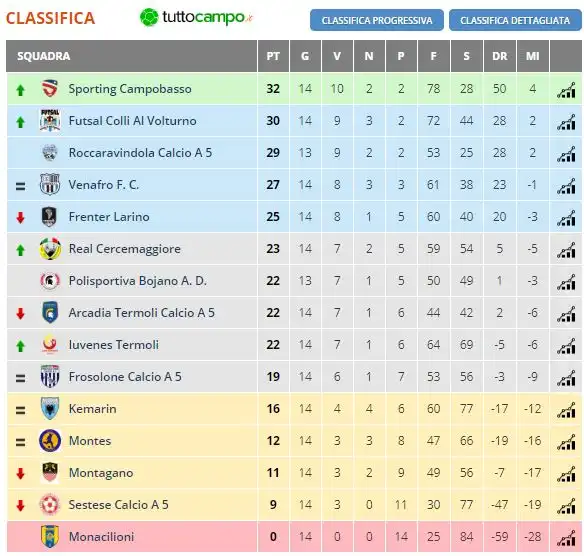Click the Sestese Calcio A 5 crest

point(50,505)
